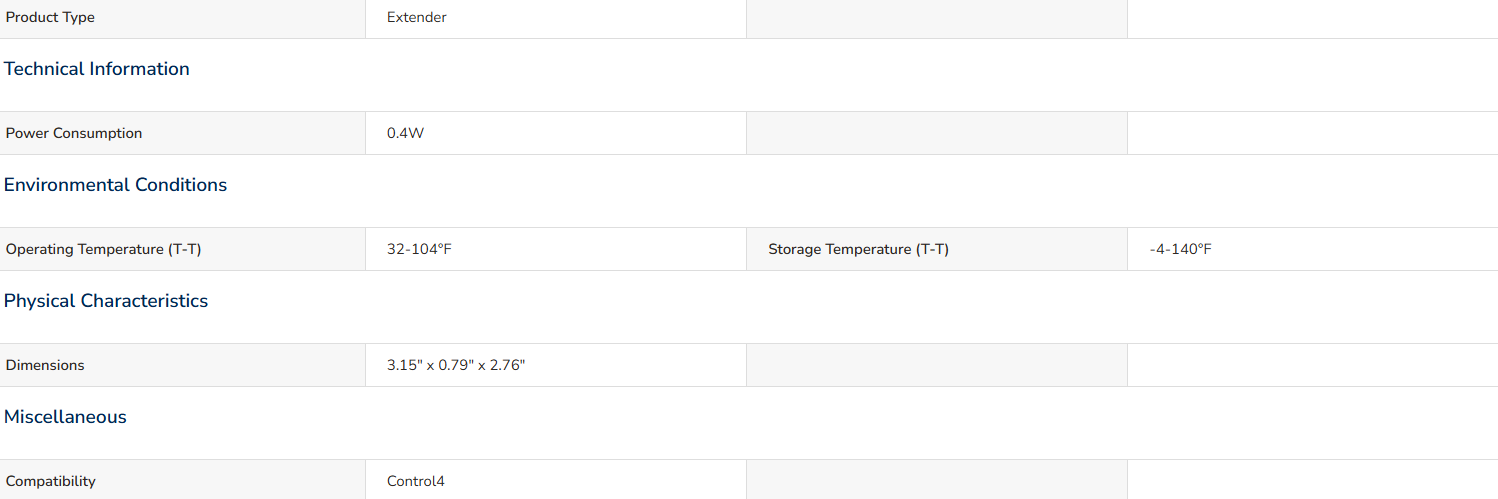The image size is (1498, 499).
Task: Click the 32-104°F operating temperature value
Action: click(x=419, y=249)
